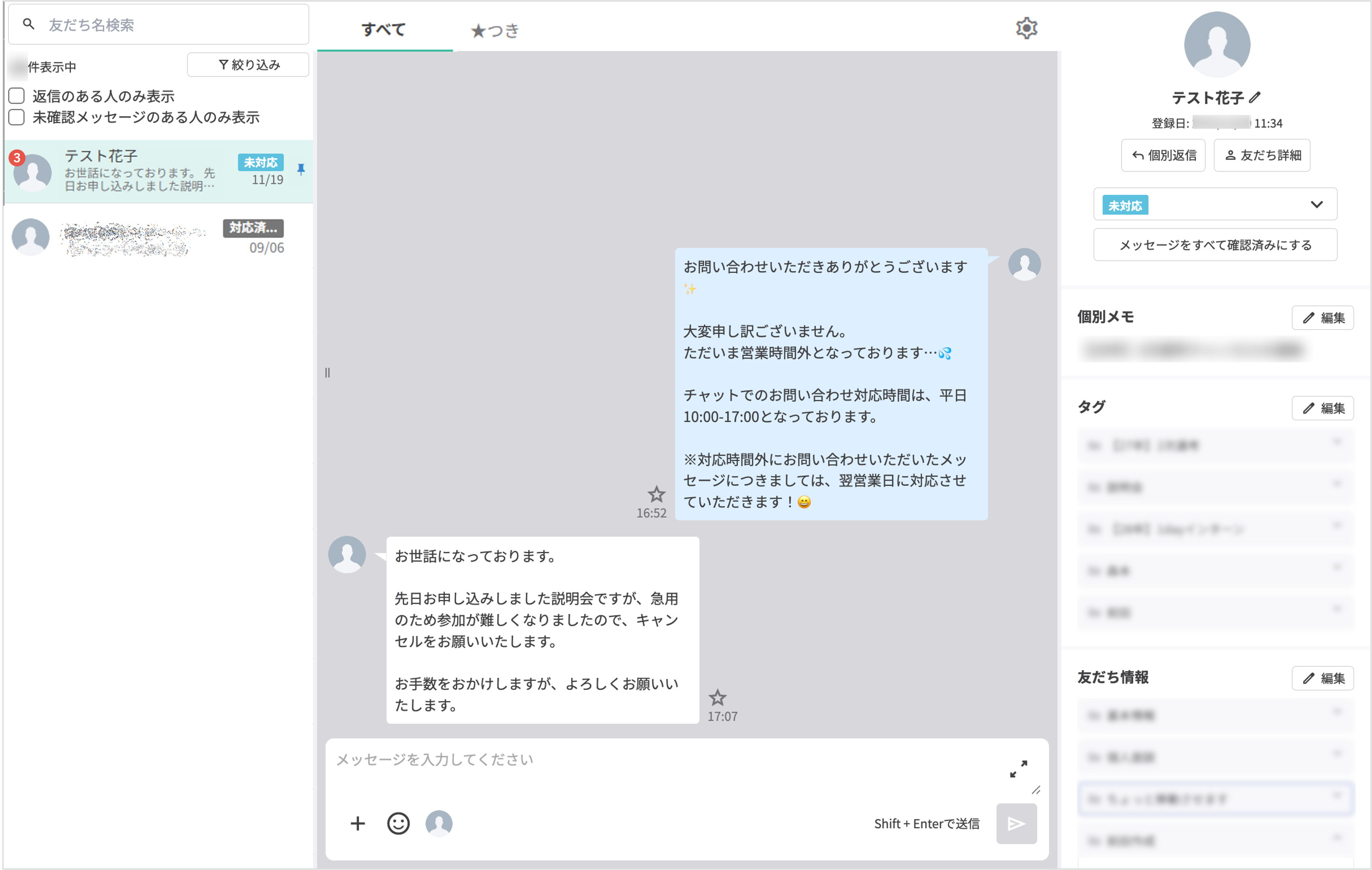The image size is (1372, 870).
Task: Star the 16:52 auto-reply message
Action: 656,496
